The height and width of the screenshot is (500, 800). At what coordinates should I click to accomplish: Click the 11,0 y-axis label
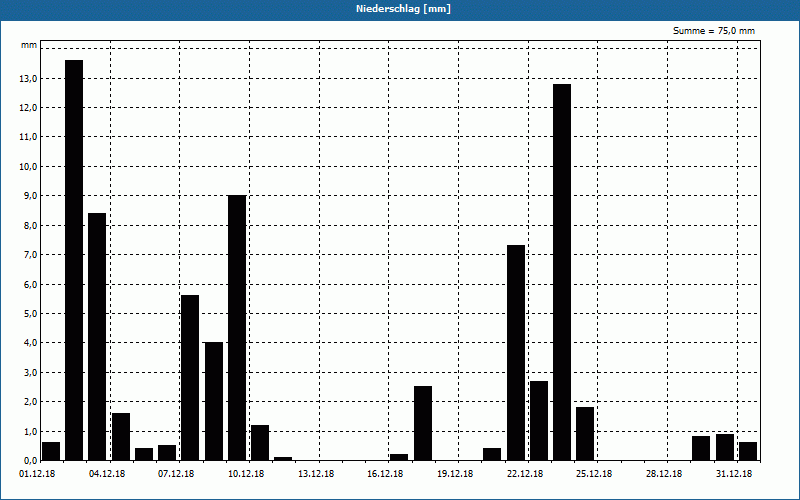(x=28, y=137)
